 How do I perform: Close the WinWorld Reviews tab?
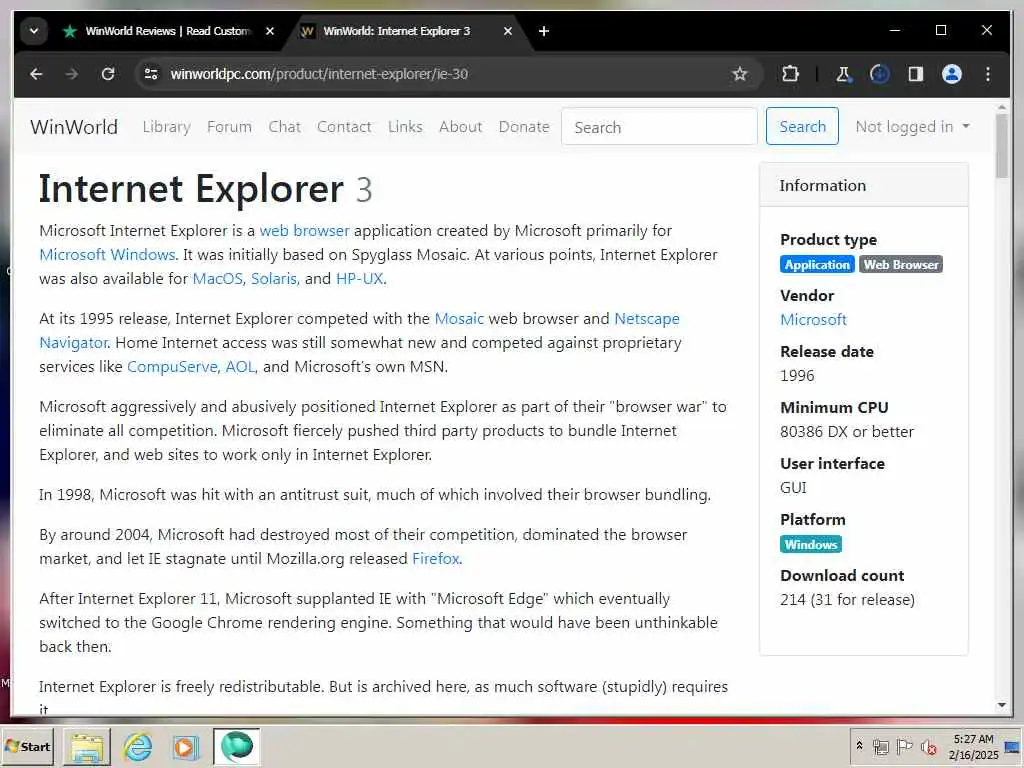click(x=270, y=31)
